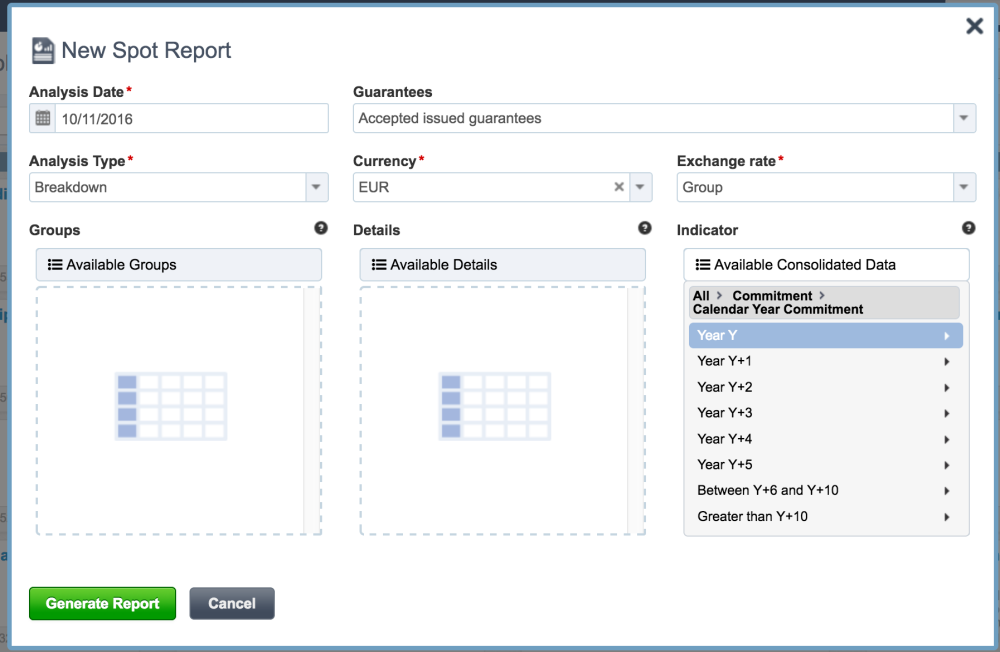Open the Available Groups list

(179, 265)
